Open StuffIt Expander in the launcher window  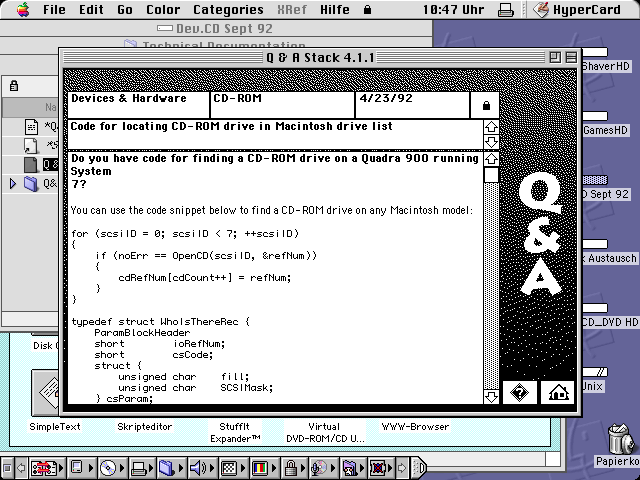235,433
